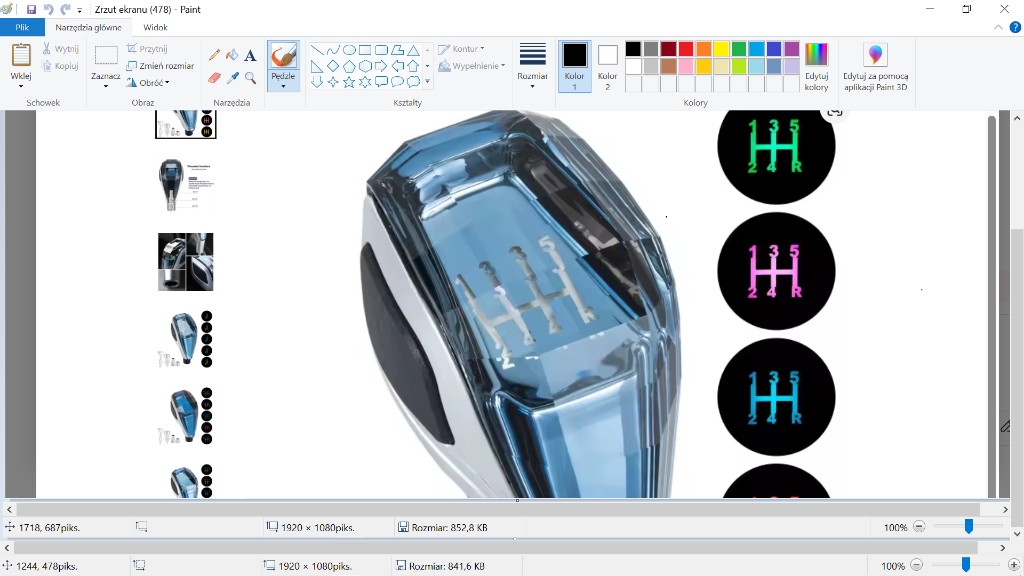This screenshot has height=576, width=1024.
Task: Select the five-point star shape
Action: pyautogui.click(x=349, y=82)
